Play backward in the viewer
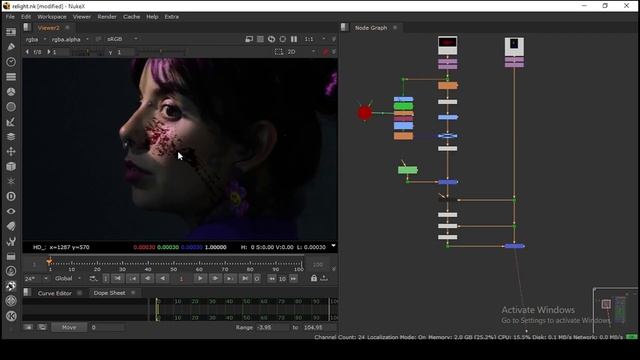 162,278
